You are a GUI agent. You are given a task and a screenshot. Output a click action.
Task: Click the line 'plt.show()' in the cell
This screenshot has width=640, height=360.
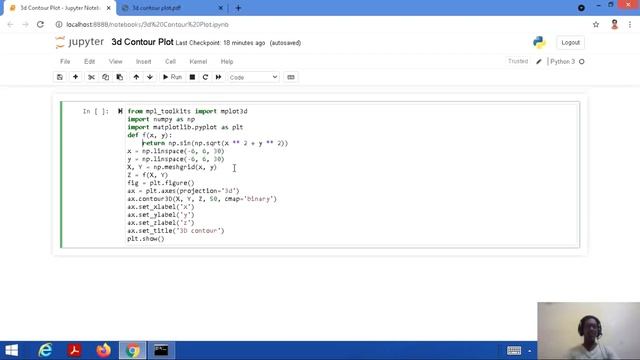coord(146,239)
